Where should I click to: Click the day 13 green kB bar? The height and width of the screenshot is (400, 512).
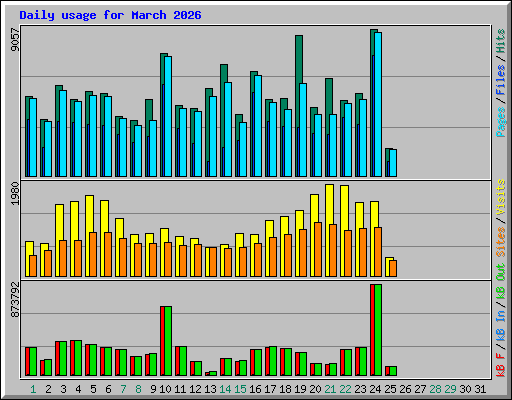(x=213, y=373)
